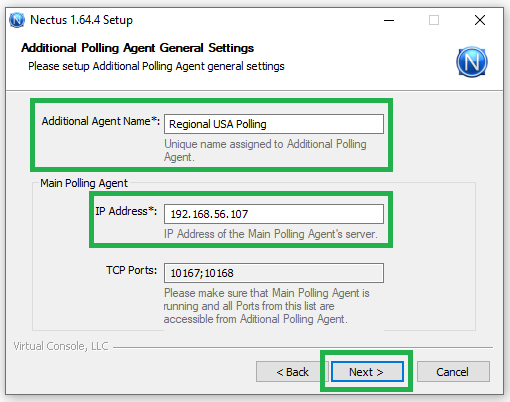Viewport: 510px width, 402px height.
Task: Close the Nectus Setup dialog
Action: 480,20
